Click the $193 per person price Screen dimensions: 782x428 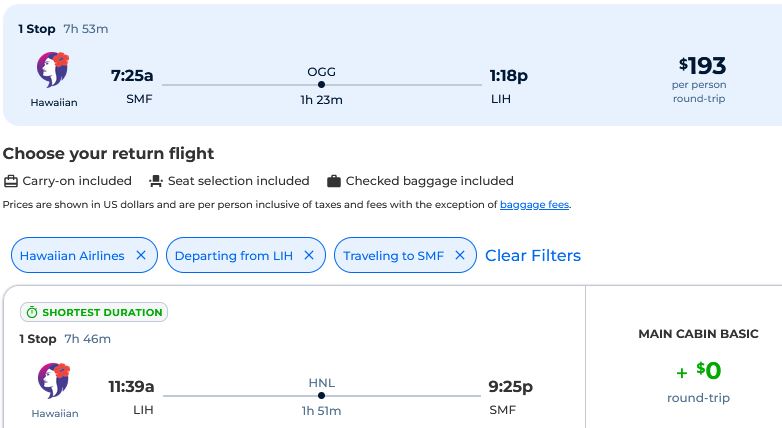[x=702, y=66]
